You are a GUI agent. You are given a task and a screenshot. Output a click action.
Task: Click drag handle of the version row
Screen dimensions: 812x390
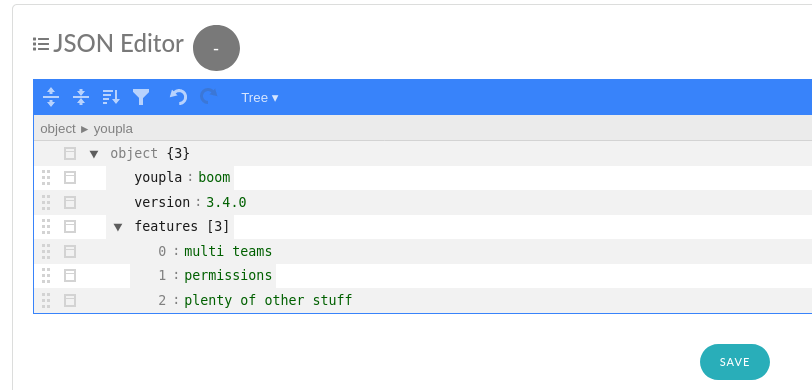tap(46, 202)
